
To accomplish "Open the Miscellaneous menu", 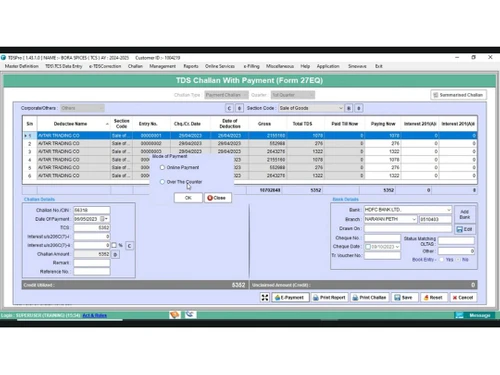I will tap(280, 66).
